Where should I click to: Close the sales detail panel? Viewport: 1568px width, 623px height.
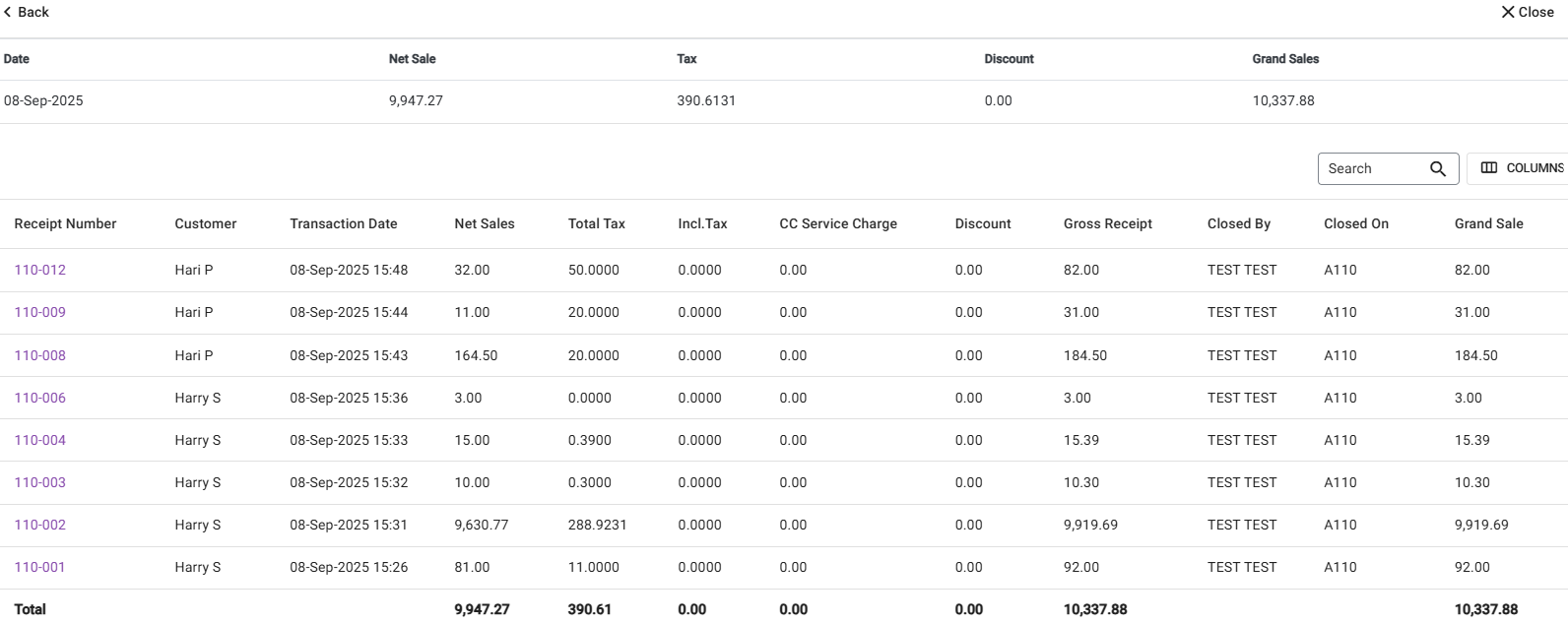click(1527, 12)
